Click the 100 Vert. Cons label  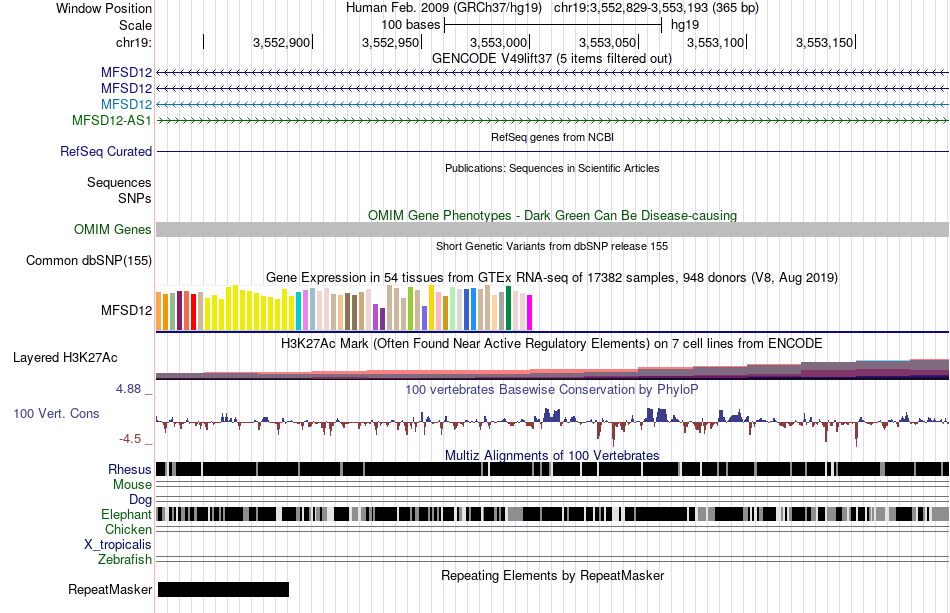coord(56,413)
